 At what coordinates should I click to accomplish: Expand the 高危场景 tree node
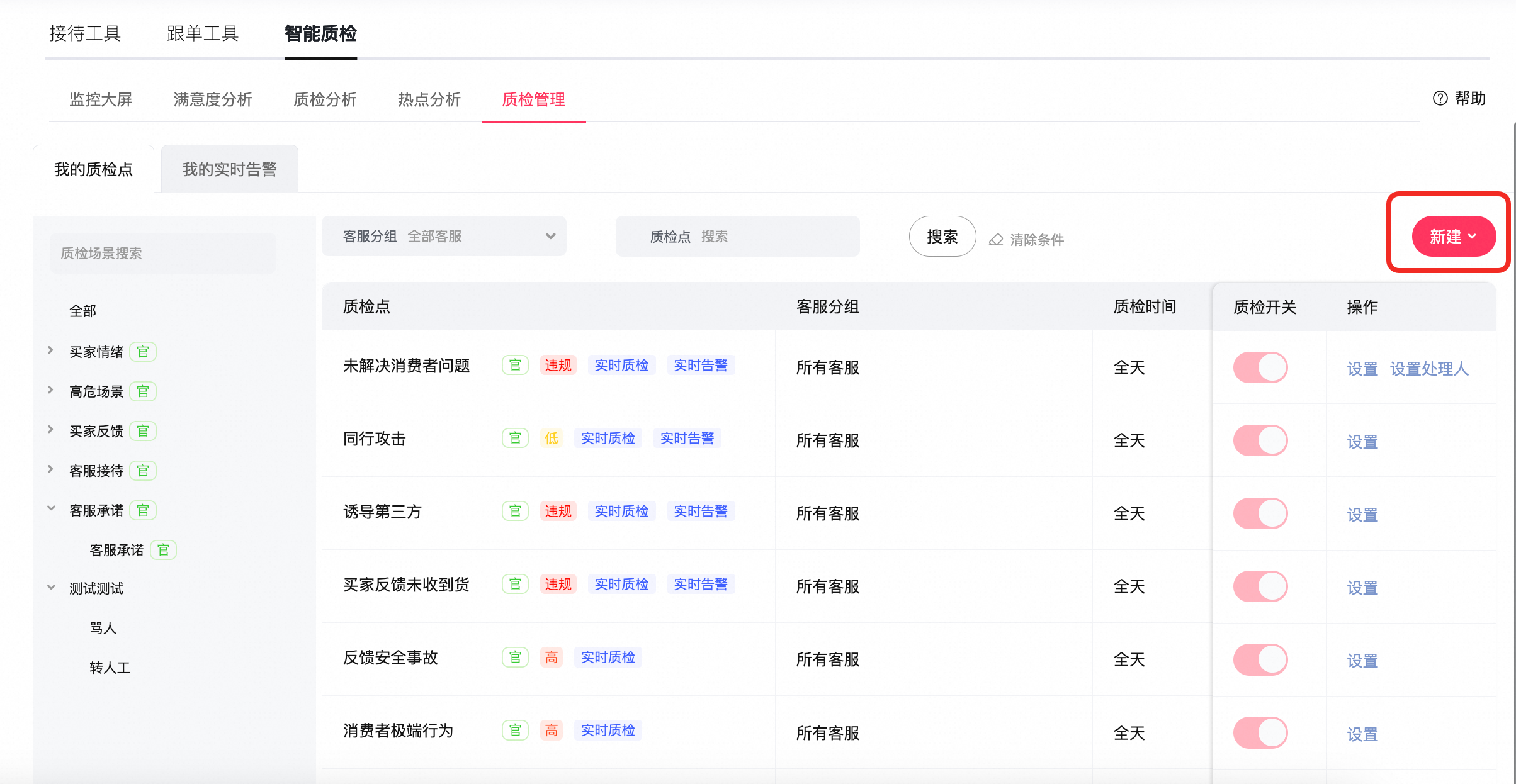51,390
